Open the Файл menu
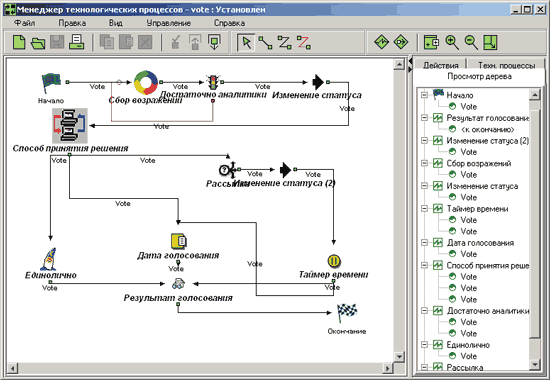 (x=25, y=23)
